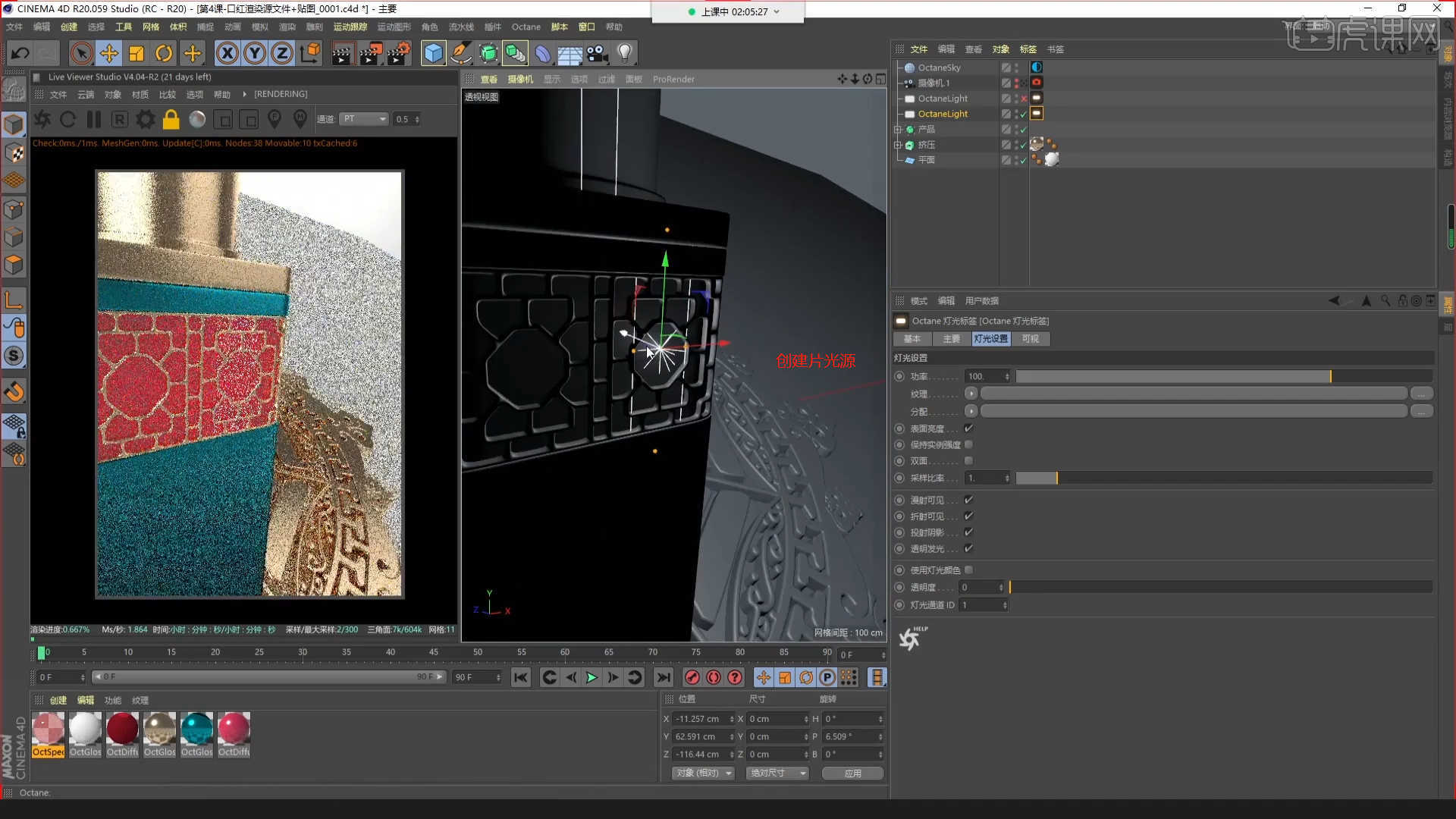Open the Octane menu
The width and height of the screenshot is (1456, 819).
(526, 27)
